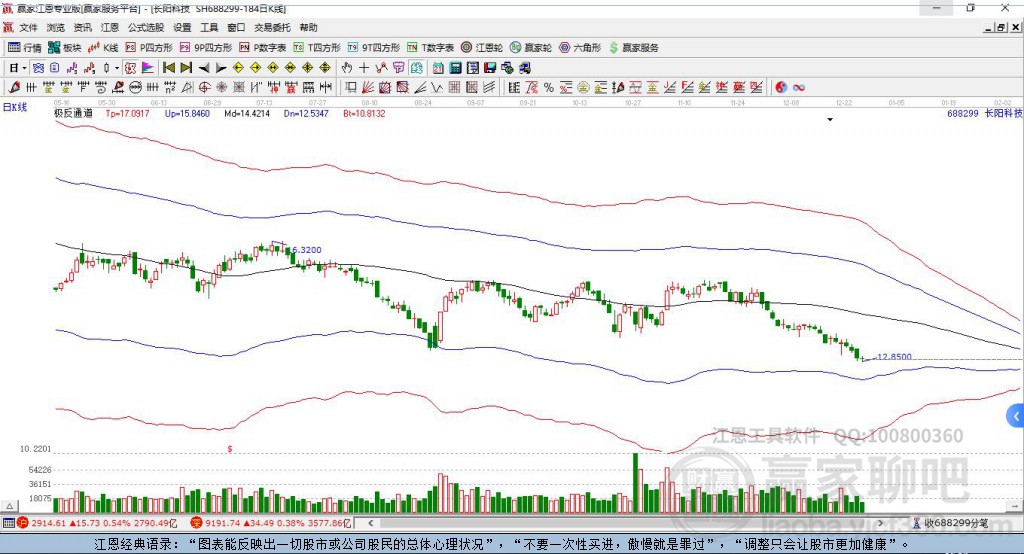Click volume panel up-triangle button
This screenshot has height=554, width=1024.
pyautogui.click(x=9, y=506)
